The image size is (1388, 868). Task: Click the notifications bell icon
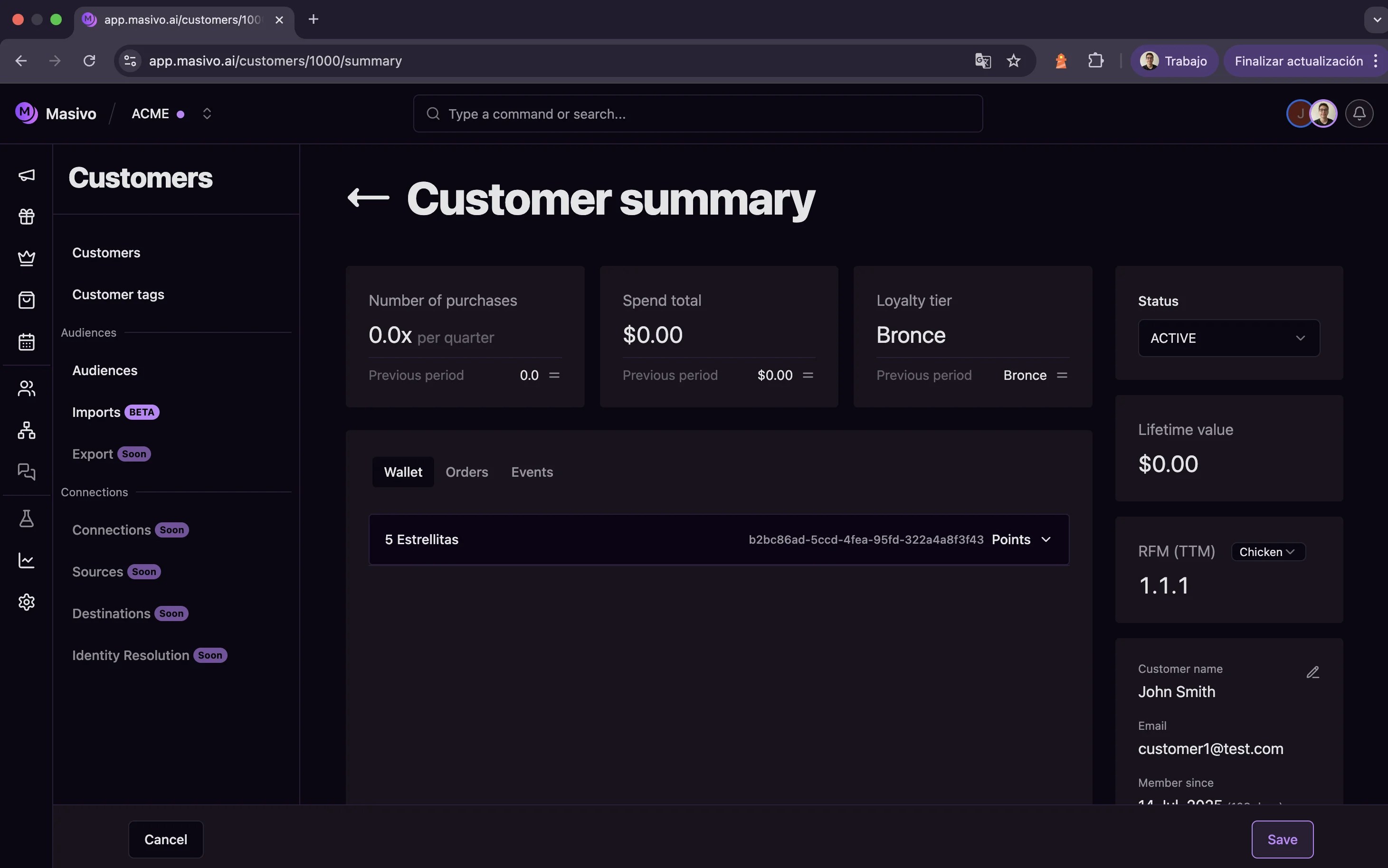click(1359, 113)
